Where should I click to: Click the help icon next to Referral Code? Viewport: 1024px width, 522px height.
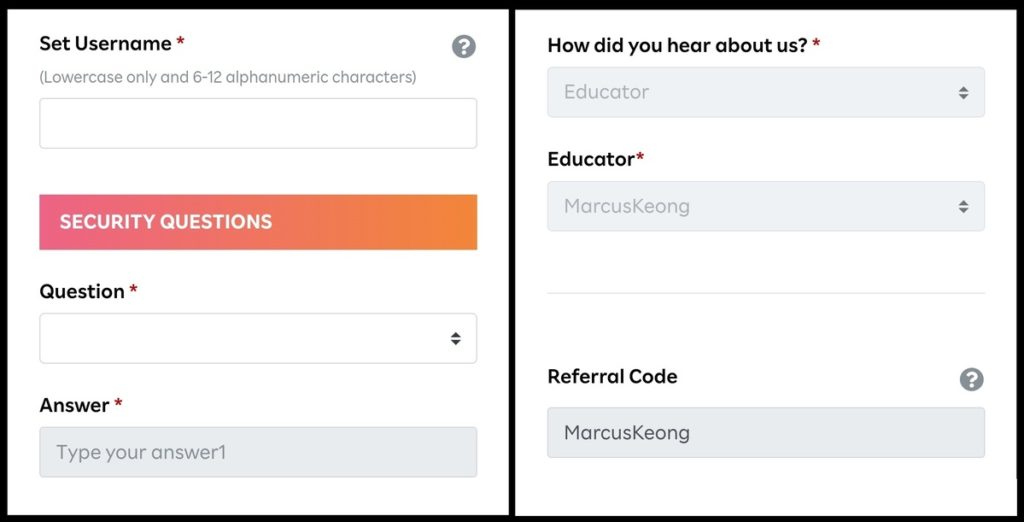pos(971,379)
